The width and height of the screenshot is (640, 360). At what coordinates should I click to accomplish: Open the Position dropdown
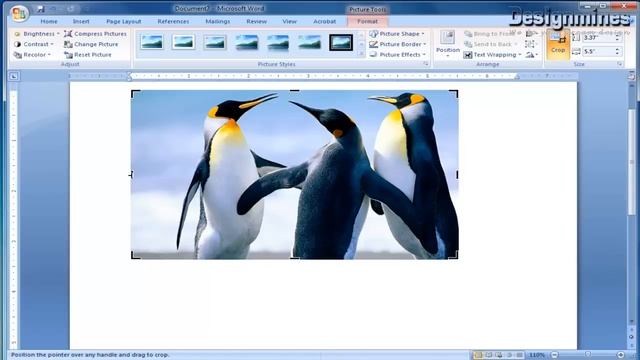click(448, 44)
